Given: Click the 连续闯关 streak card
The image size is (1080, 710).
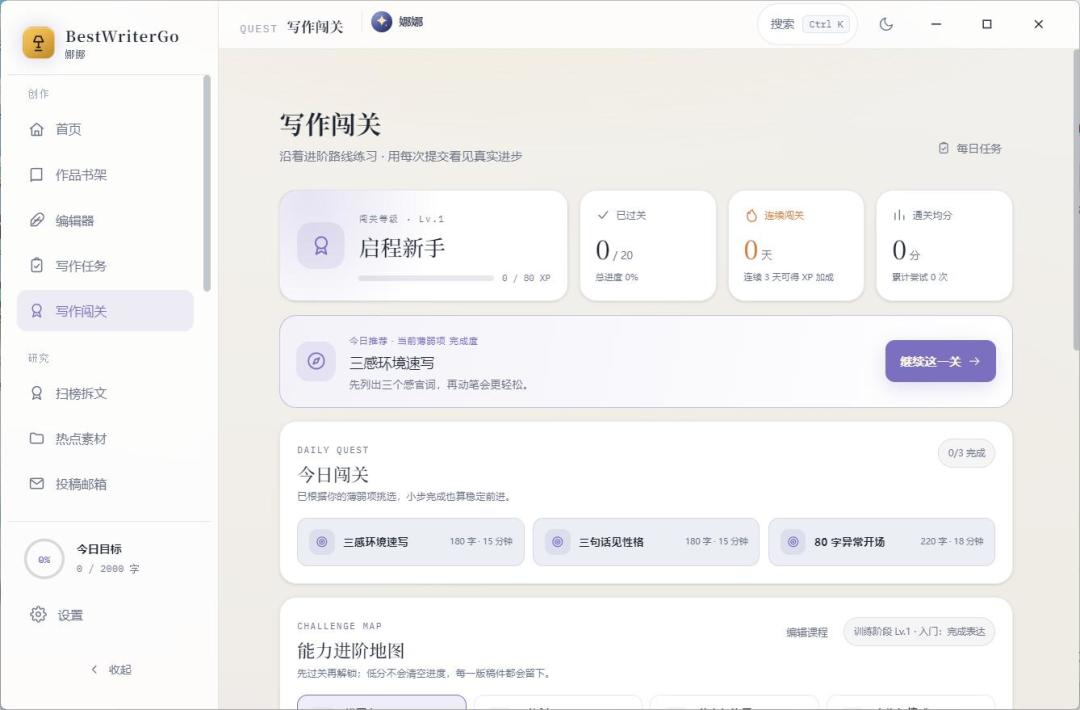Looking at the screenshot, I should (796, 246).
